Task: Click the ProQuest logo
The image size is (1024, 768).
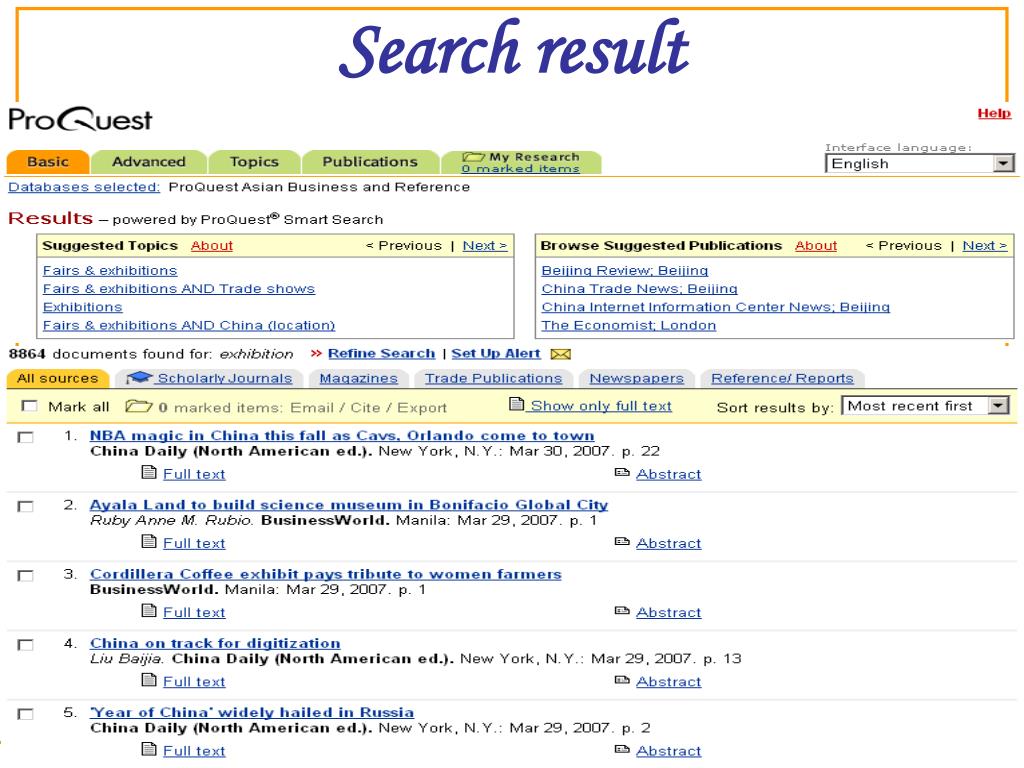Action: [x=80, y=120]
